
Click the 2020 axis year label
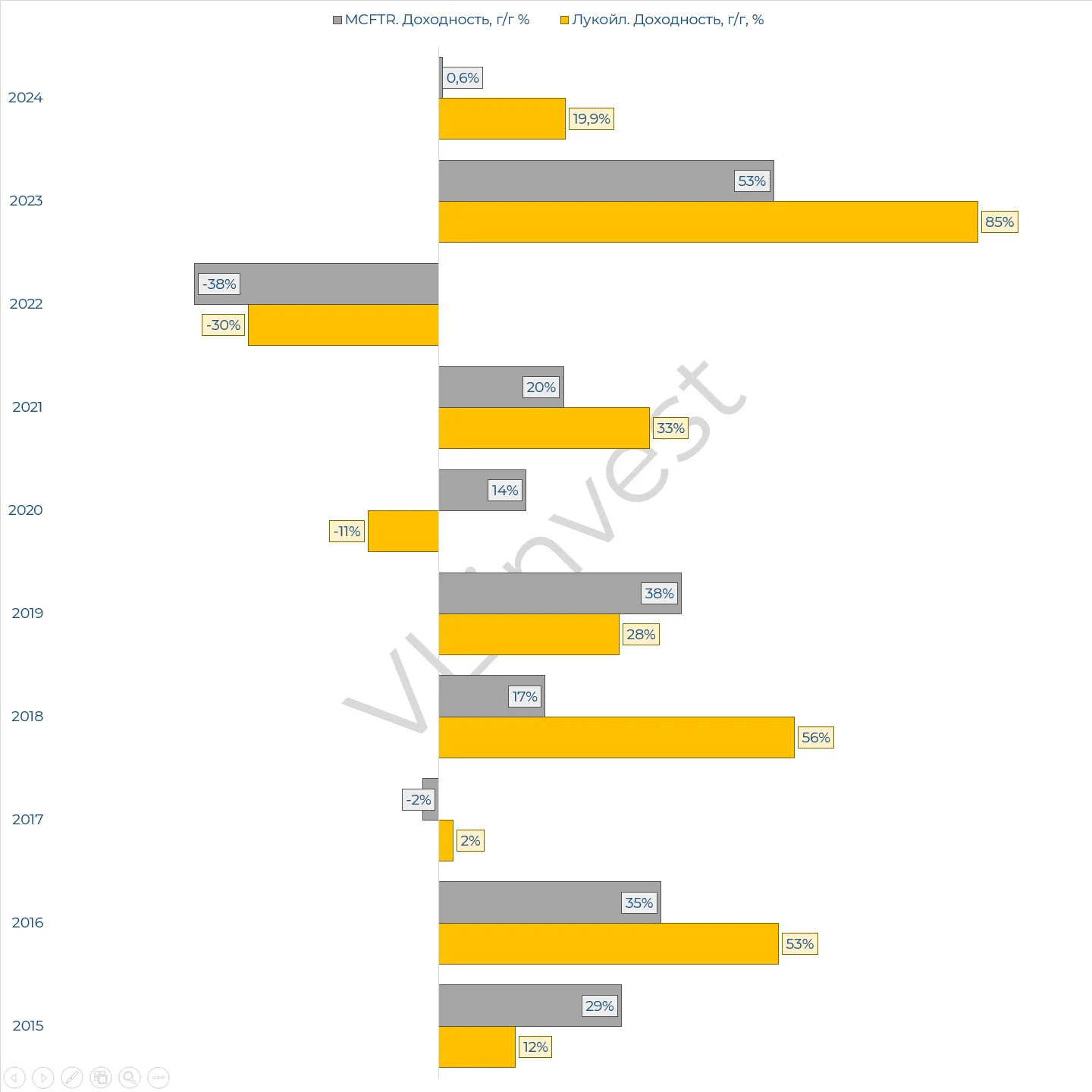point(26,510)
